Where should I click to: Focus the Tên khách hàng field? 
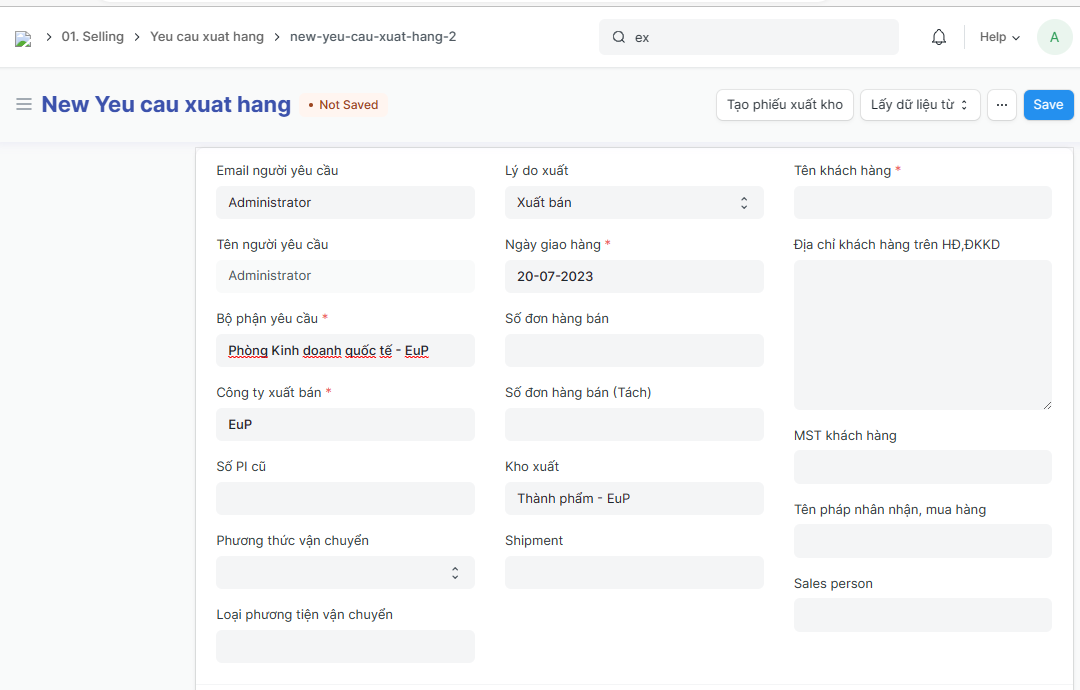pos(922,203)
